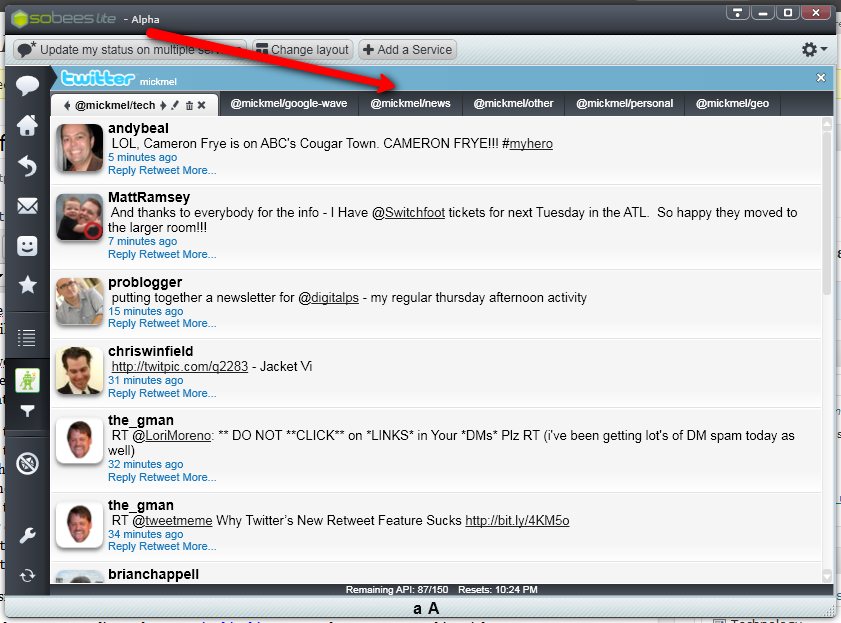Click the 'Remaining API: 87/150' status text
This screenshot has height=623, width=841.
tap(397, 590)
